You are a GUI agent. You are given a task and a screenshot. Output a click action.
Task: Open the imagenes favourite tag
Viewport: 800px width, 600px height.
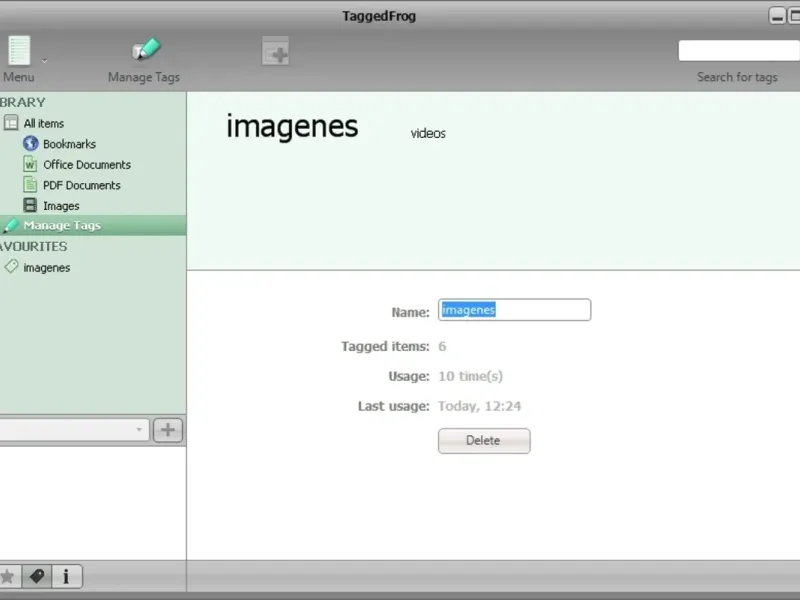pyautogui.click(x=46, y=268)
